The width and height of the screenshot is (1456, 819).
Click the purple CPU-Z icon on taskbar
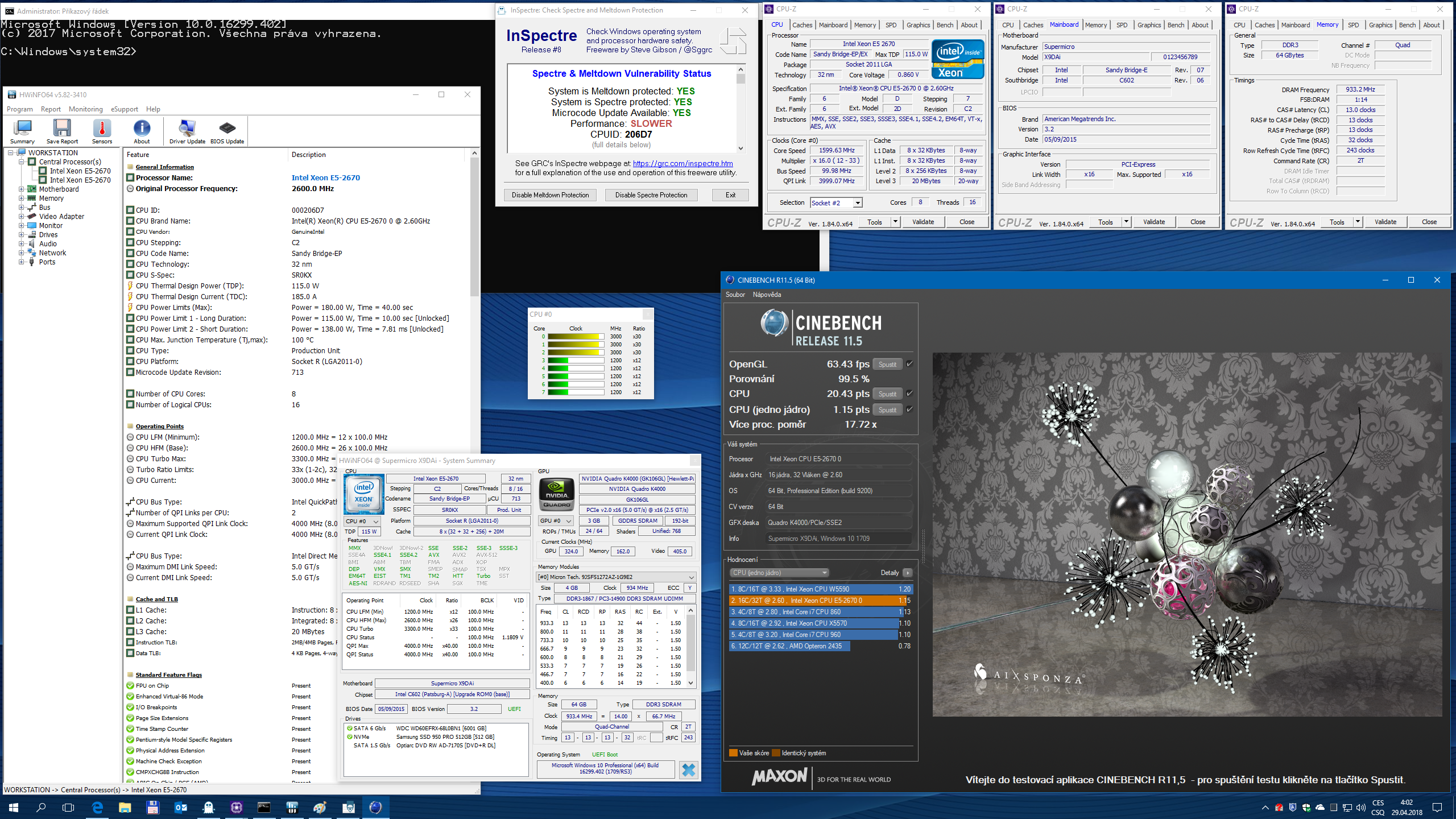[237, 807]
